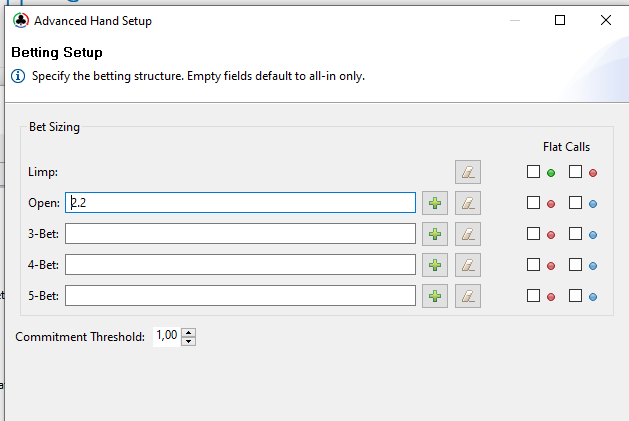The height and width of the screenshot is (421, 629).
Task: Erase the 3-Bet field contents
Action: [468, 234]
